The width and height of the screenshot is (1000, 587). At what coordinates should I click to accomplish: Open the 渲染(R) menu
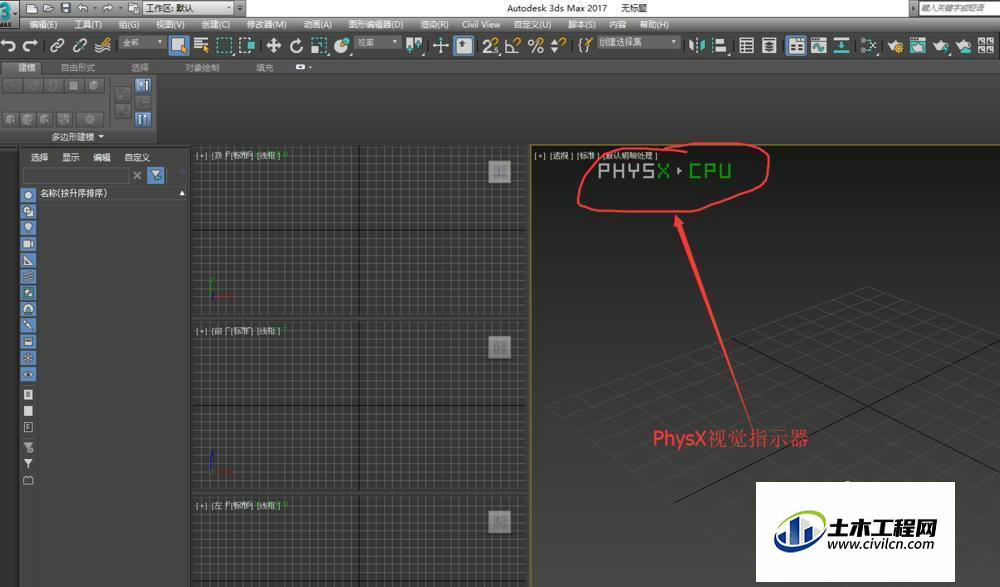434,24
